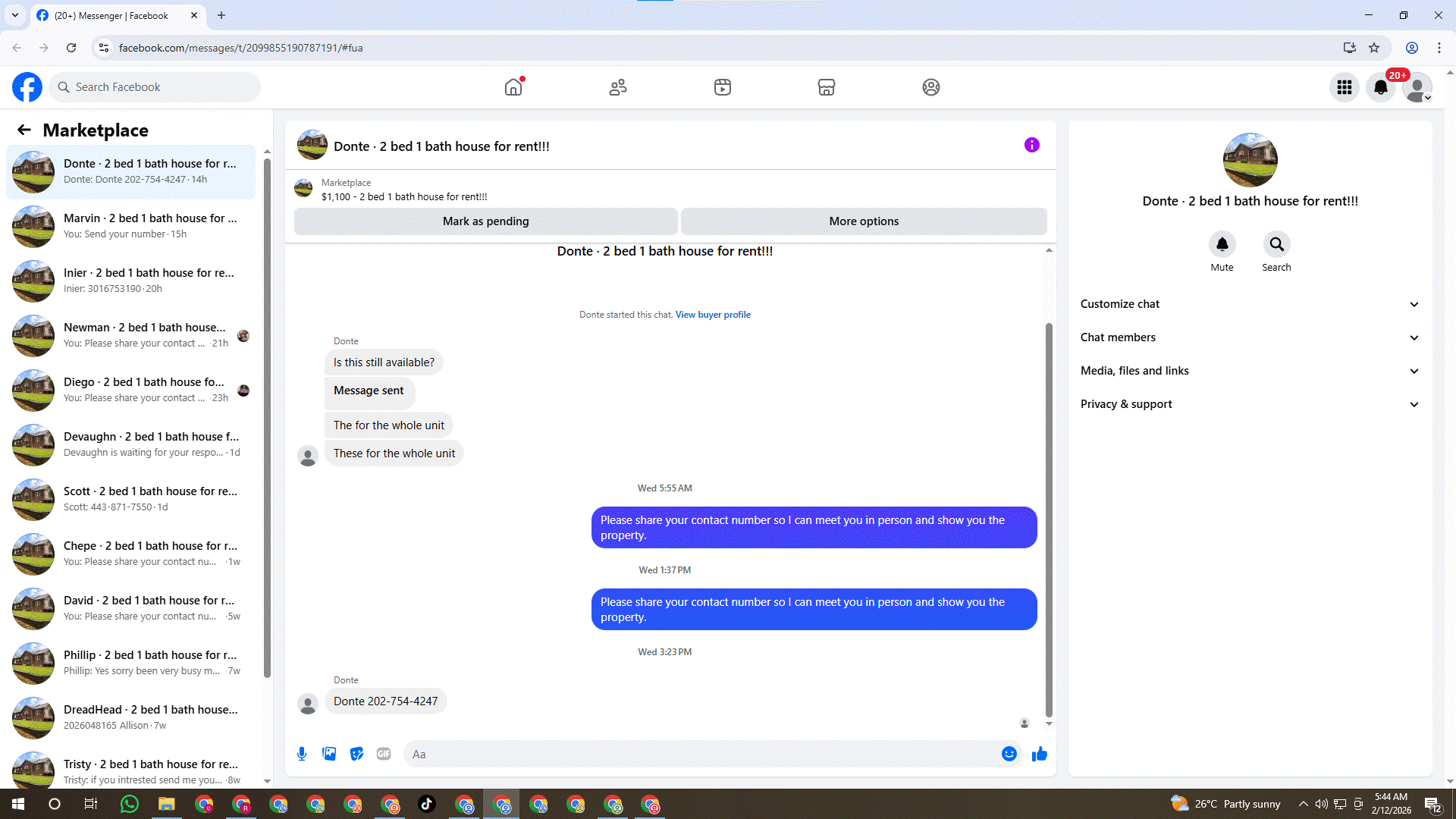
Task: Open emoji picker in message box
Action: [x=1009, y=754]
